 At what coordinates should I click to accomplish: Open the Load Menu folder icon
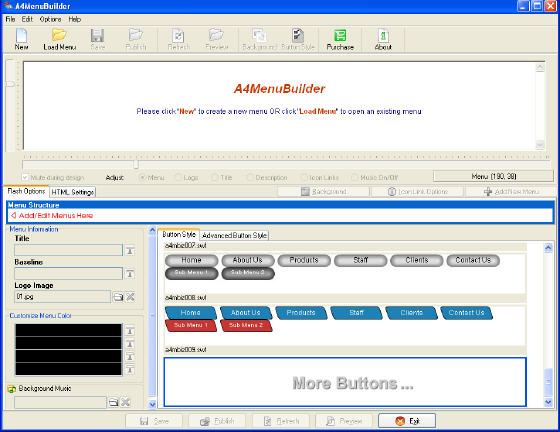coord(59,35)
